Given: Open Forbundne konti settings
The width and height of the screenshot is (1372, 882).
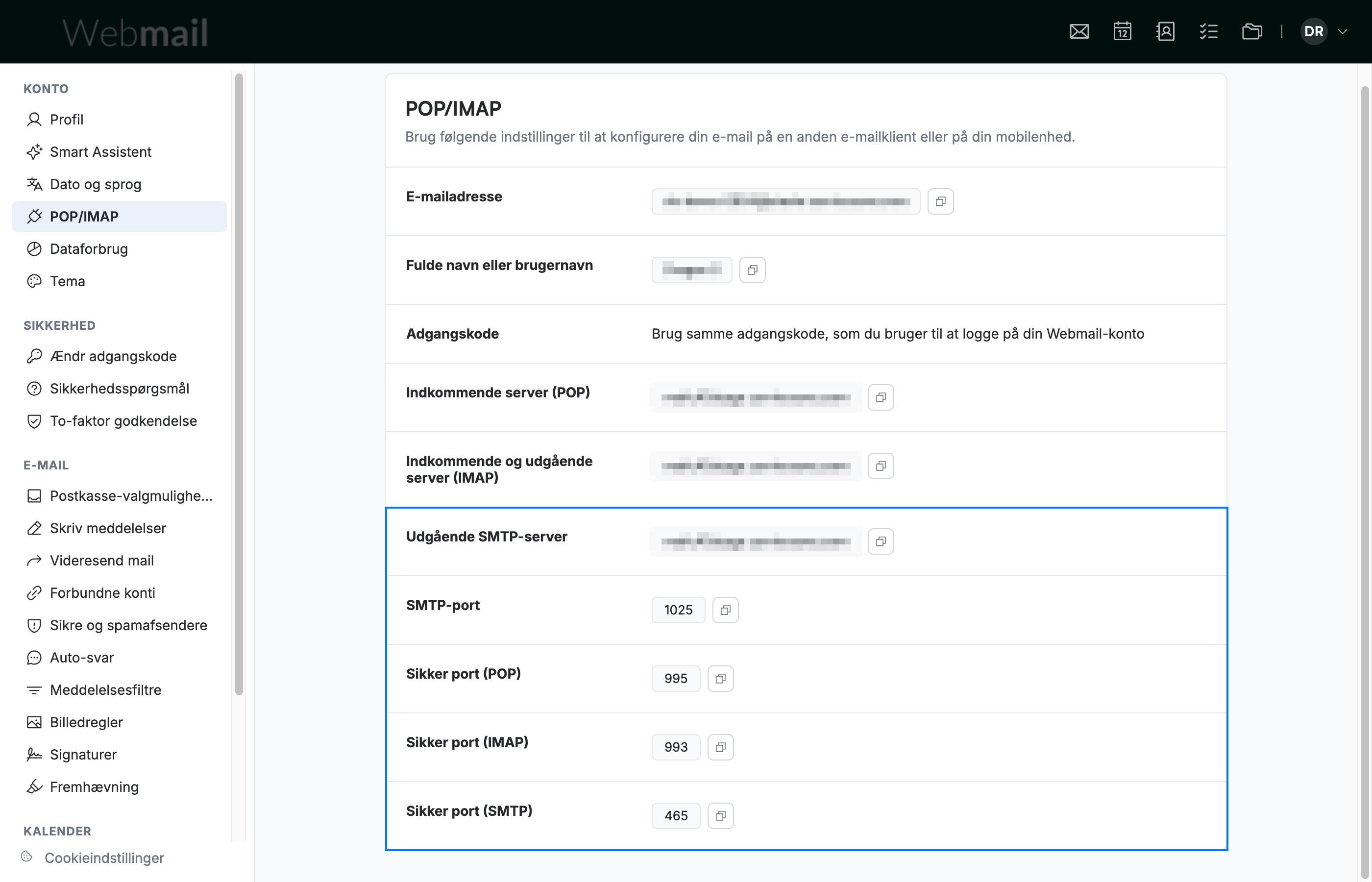Looking at the screenshot, I should [119, 593].
